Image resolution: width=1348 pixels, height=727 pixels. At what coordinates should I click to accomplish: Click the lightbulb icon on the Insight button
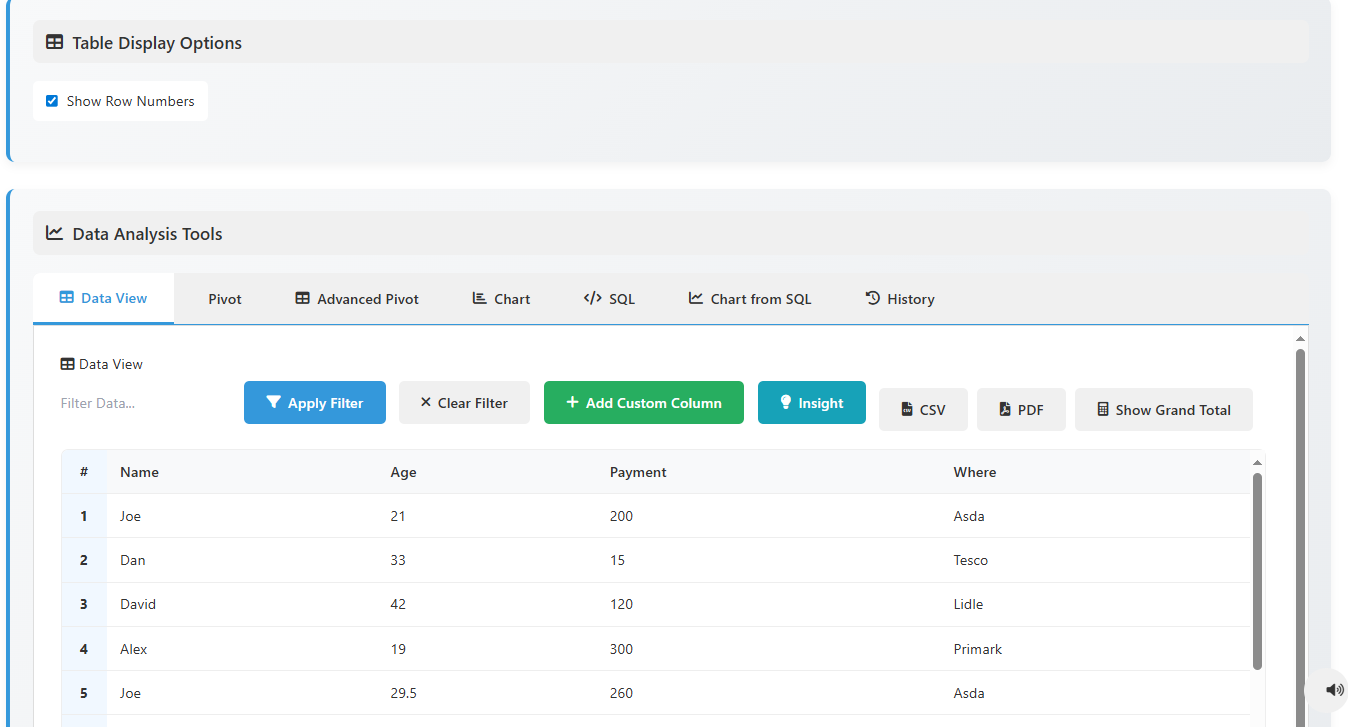(786, 402)
